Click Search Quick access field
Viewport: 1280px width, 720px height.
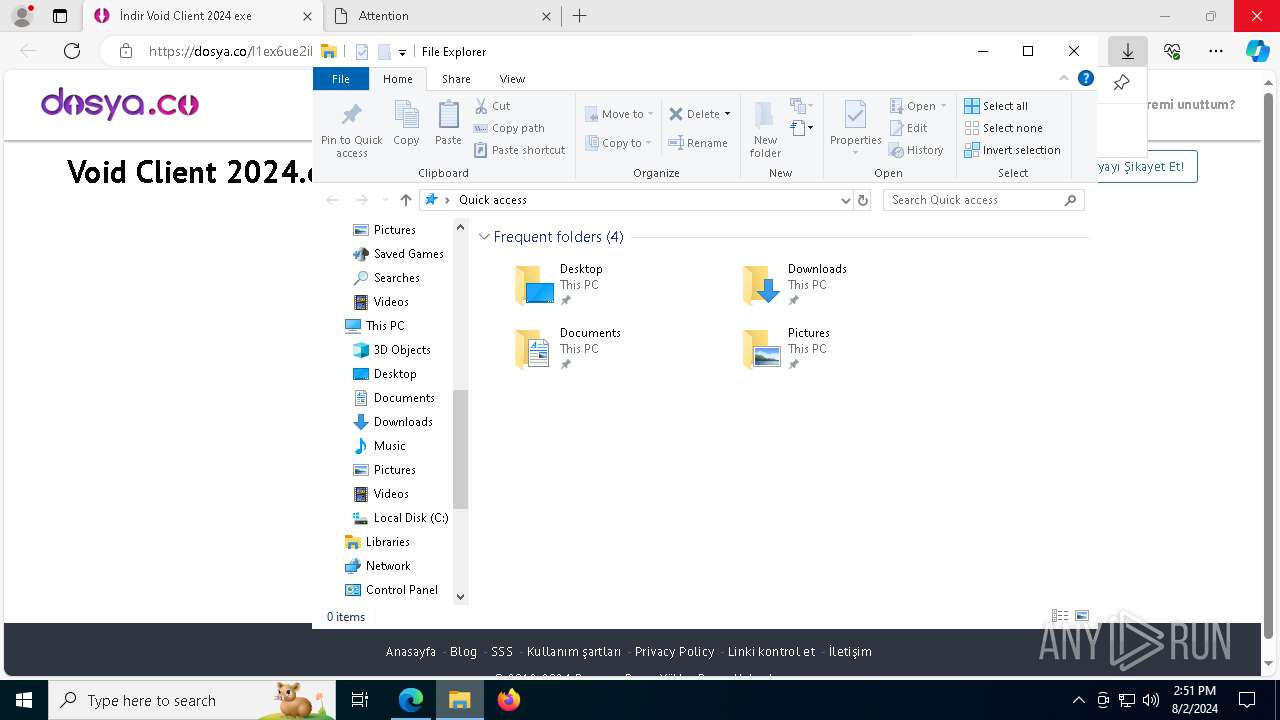[983, 200]
